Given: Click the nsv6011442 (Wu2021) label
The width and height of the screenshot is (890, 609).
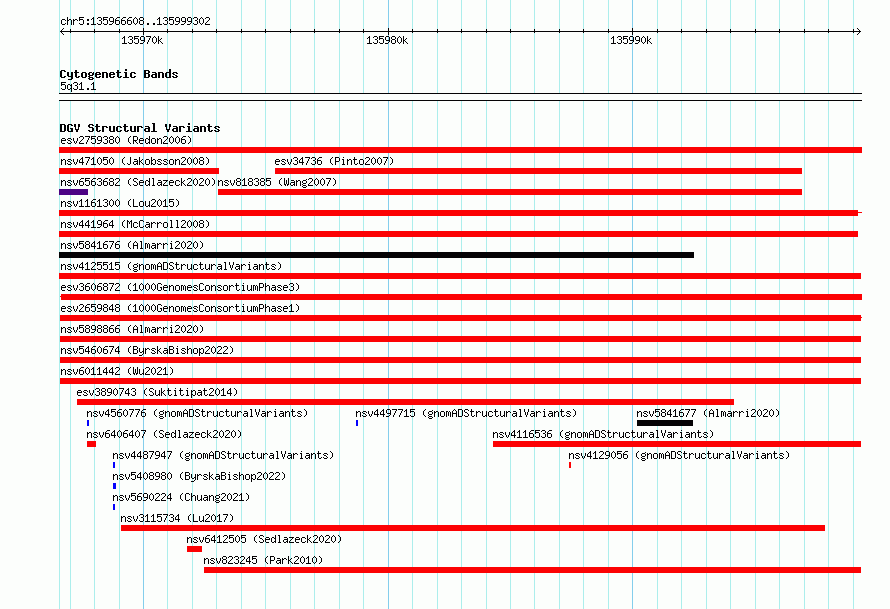Looking at the screenshot, I should pyautogui.click(x=117, y=371).
